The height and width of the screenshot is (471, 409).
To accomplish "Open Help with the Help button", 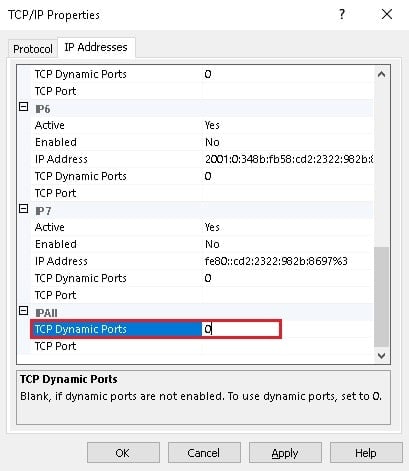I will point(366,453).
